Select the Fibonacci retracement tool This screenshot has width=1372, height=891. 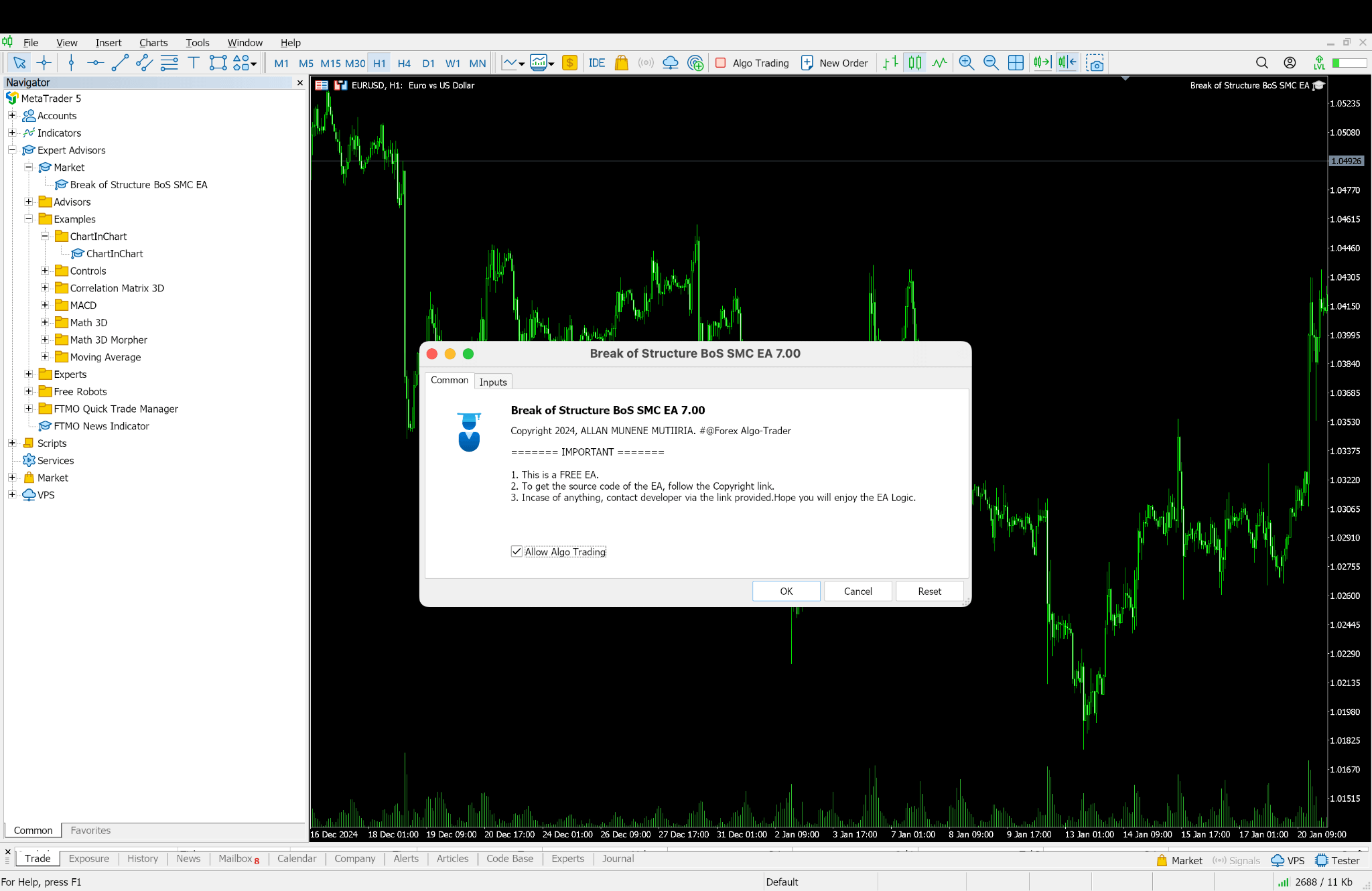tap(169, 63)
